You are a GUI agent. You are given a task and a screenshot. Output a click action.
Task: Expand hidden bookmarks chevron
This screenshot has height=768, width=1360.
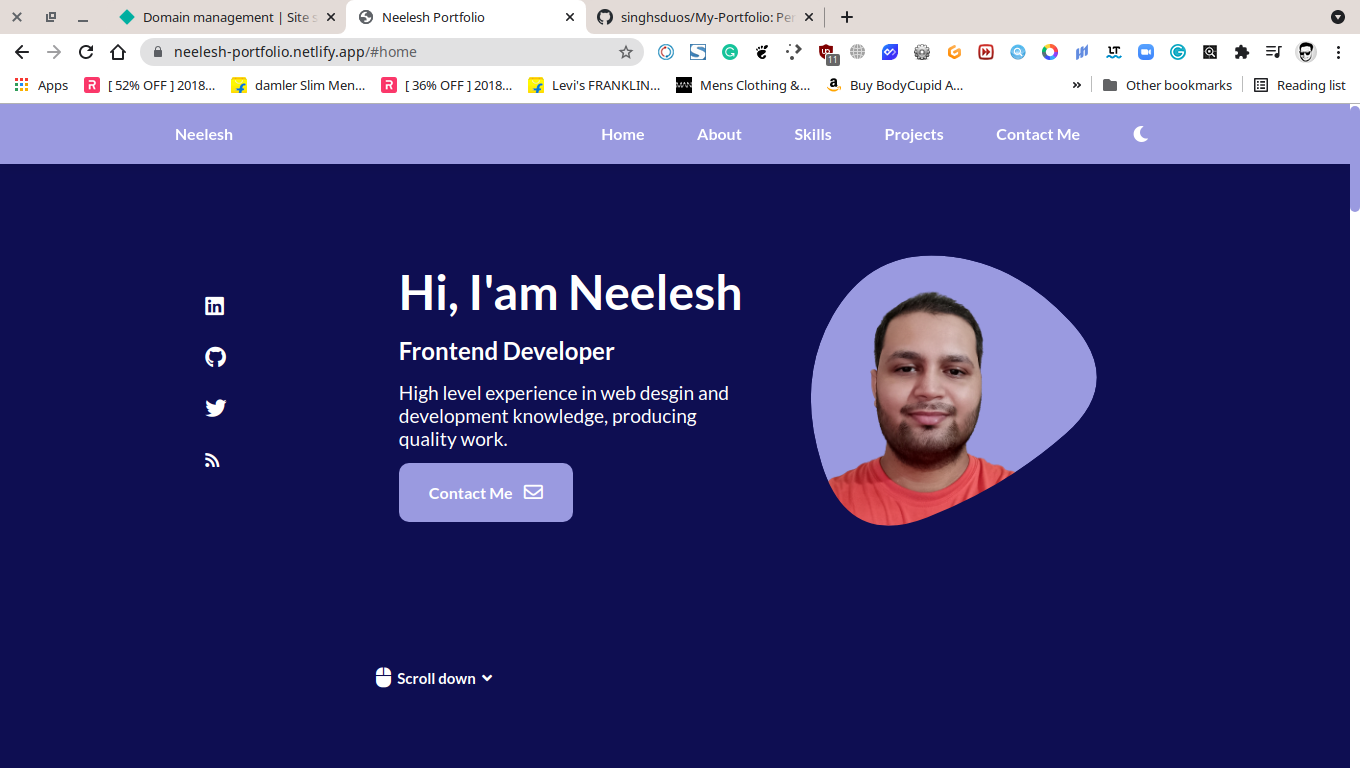1077,85
